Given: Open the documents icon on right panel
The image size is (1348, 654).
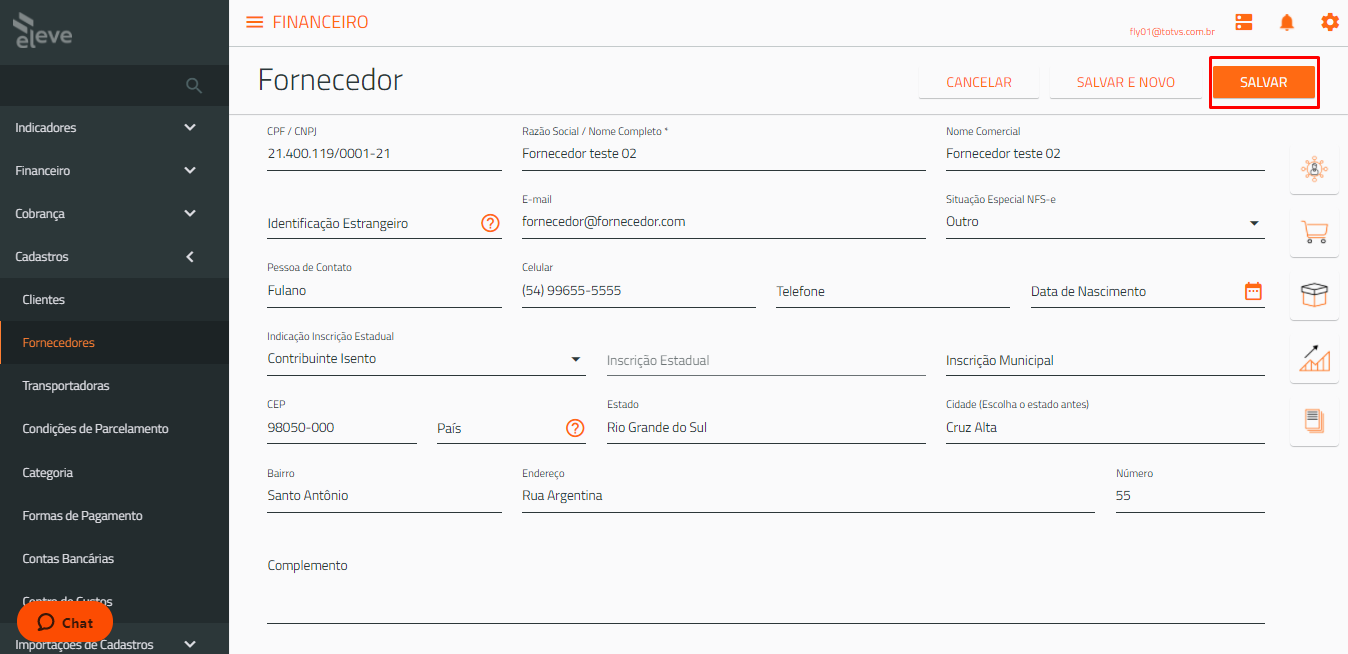Looking at the screenshot, I should point(1314,421).
